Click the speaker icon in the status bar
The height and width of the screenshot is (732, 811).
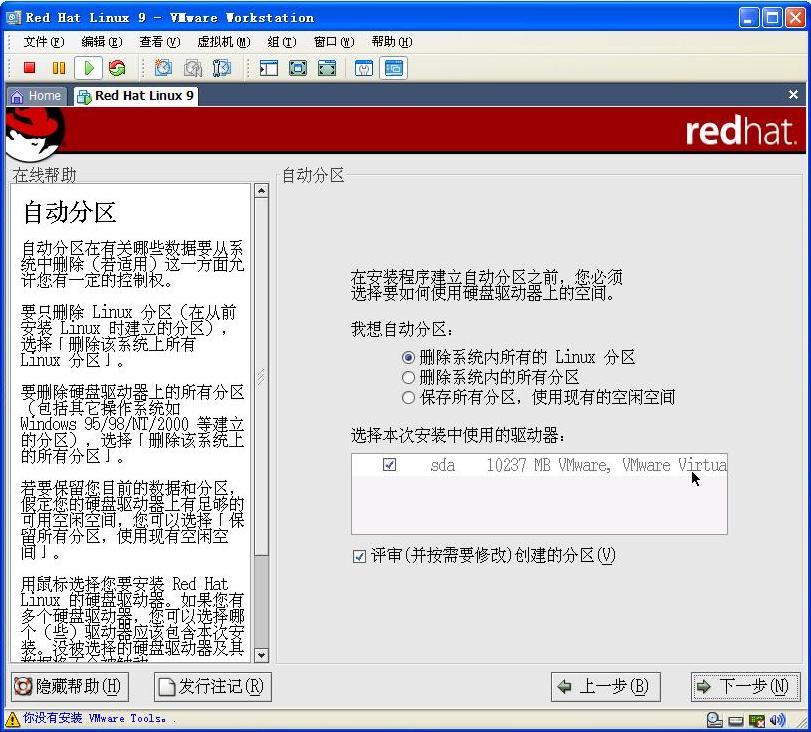coord(777,719)
